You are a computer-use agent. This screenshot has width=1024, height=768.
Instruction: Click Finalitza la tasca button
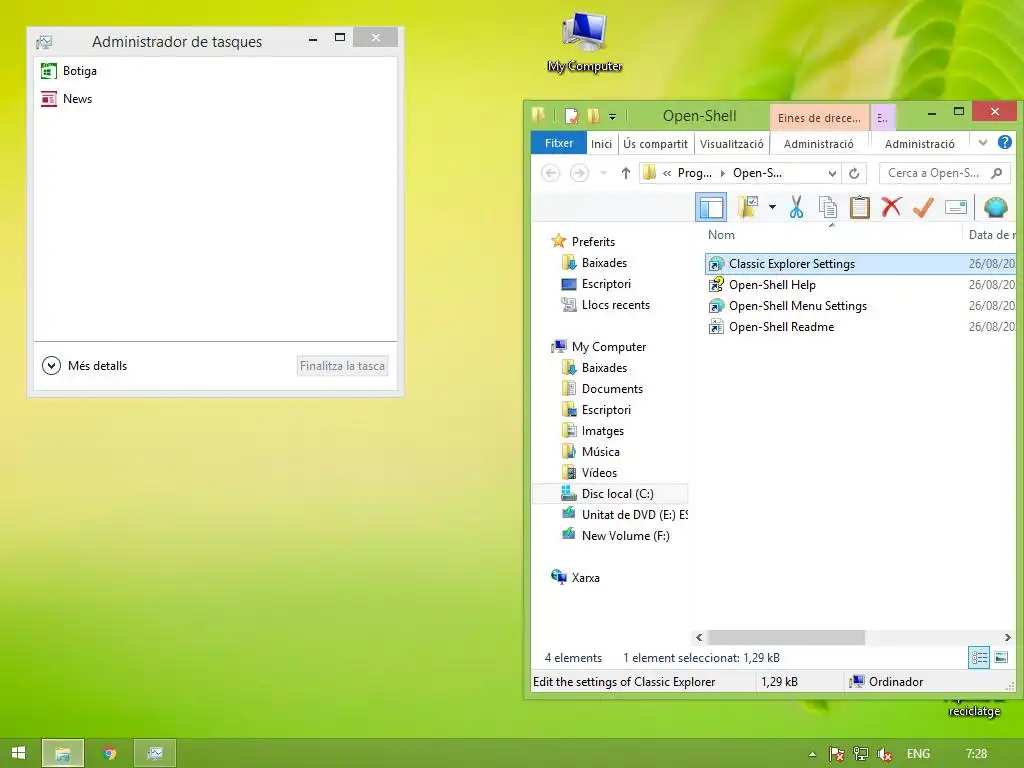pos(342,366)
